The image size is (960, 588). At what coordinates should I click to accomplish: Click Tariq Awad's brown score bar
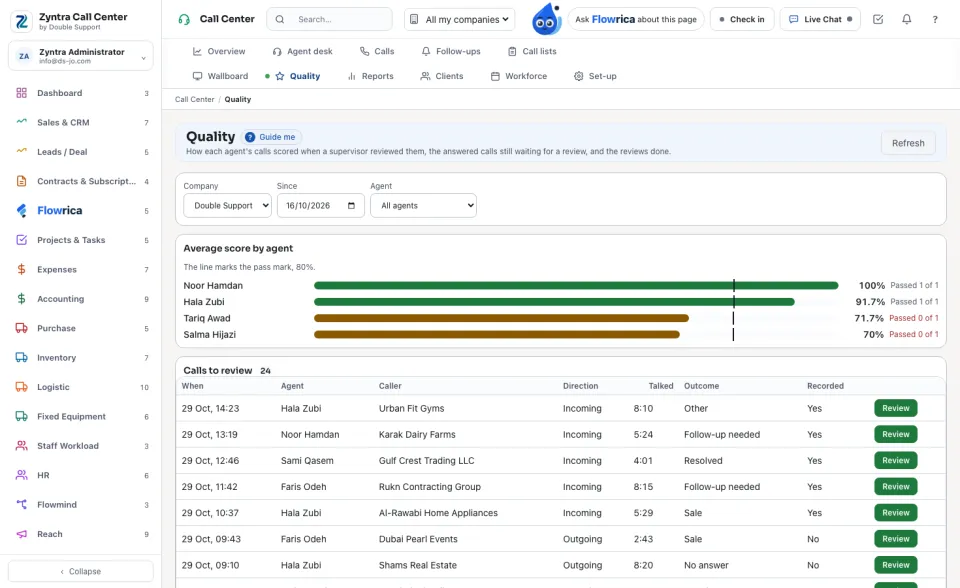point(501,318)
